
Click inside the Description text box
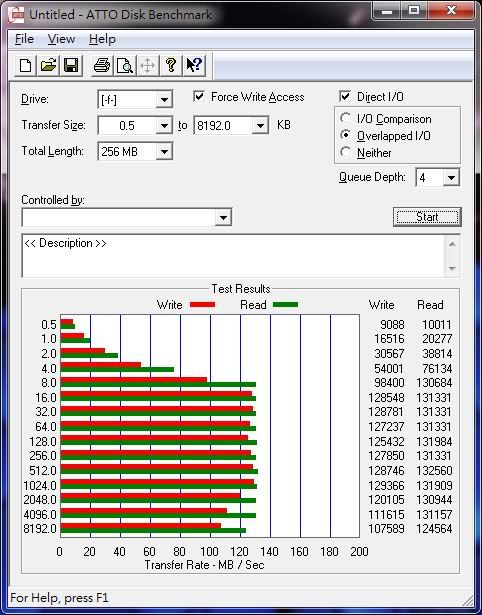point(233,256)
